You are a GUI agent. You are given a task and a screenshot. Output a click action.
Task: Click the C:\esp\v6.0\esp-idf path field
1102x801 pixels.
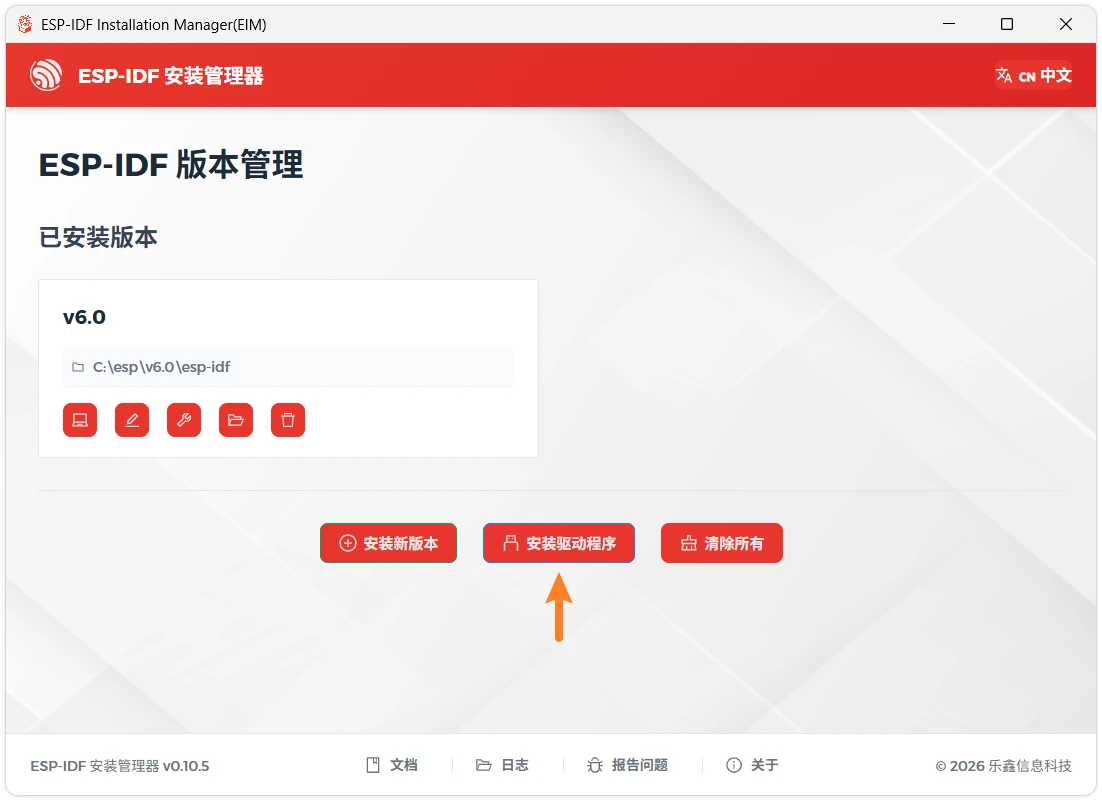pos(287,367)
